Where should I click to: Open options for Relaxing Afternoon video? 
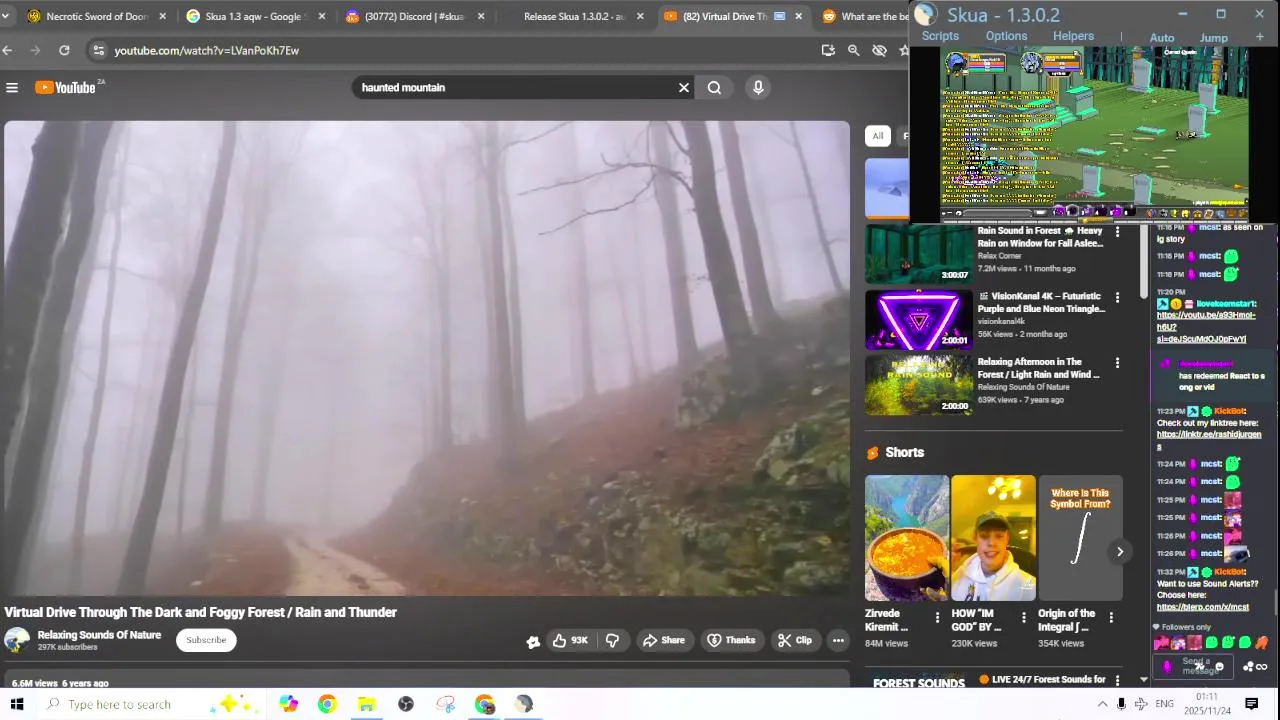pos(1117,363)
